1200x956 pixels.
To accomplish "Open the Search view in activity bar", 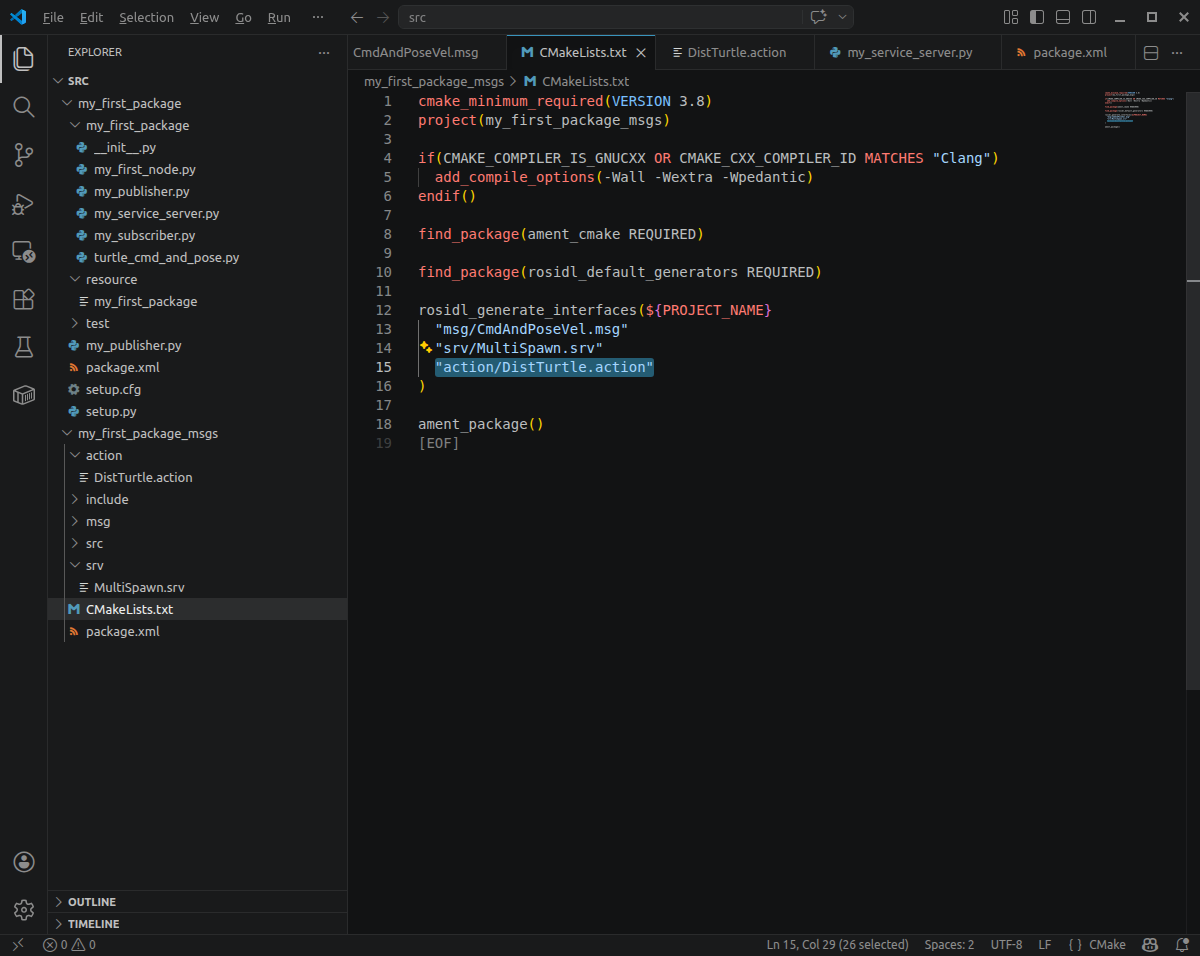I will click(x=23, y=106).
